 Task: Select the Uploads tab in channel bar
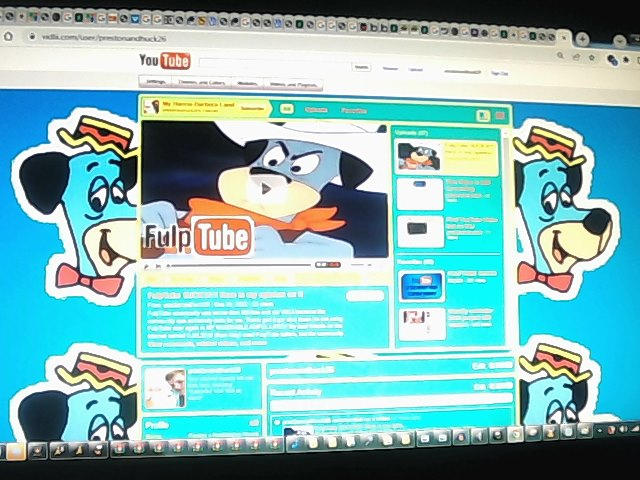[x=316, y=110]
